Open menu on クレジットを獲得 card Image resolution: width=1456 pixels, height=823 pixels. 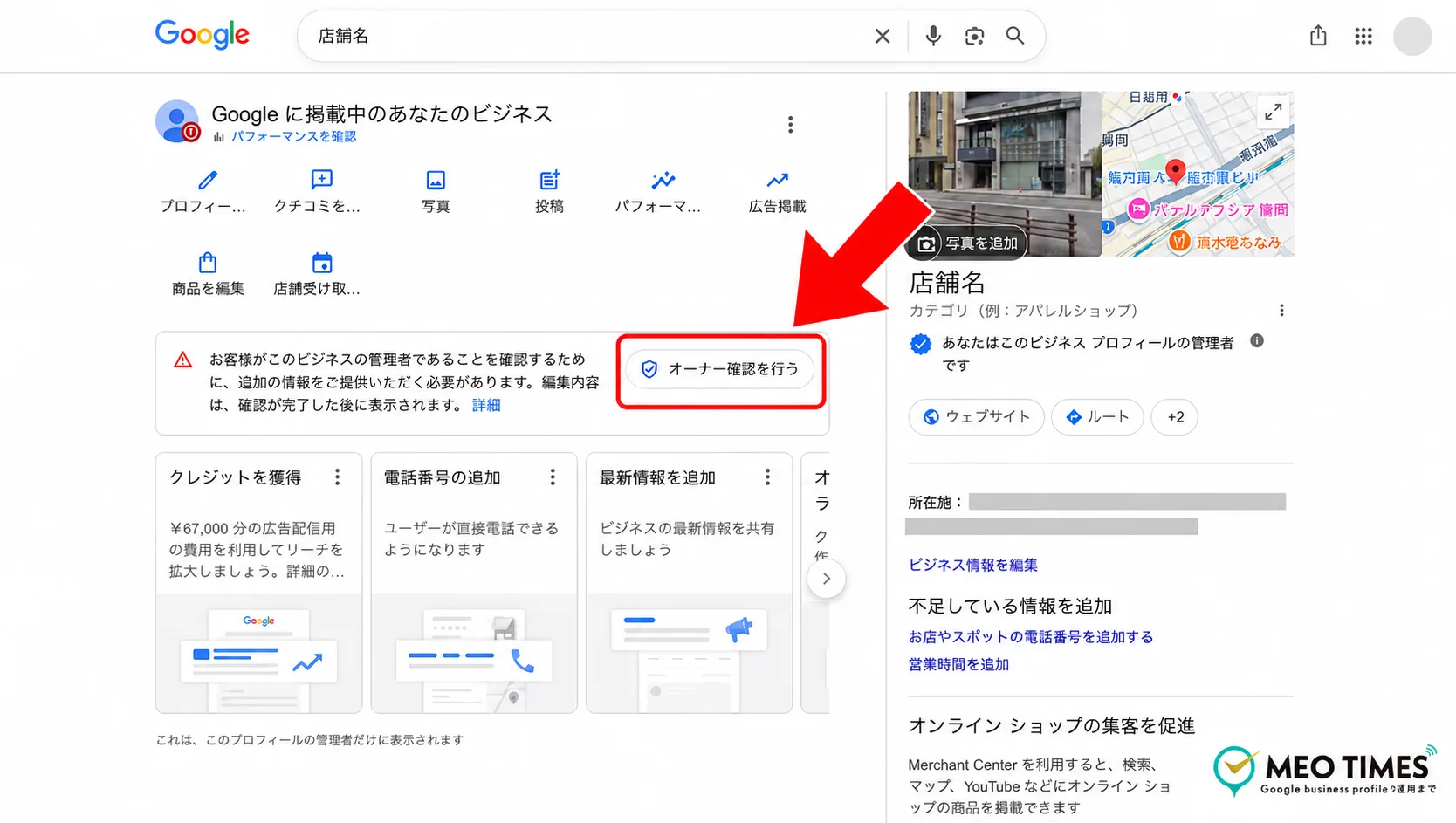337,477
